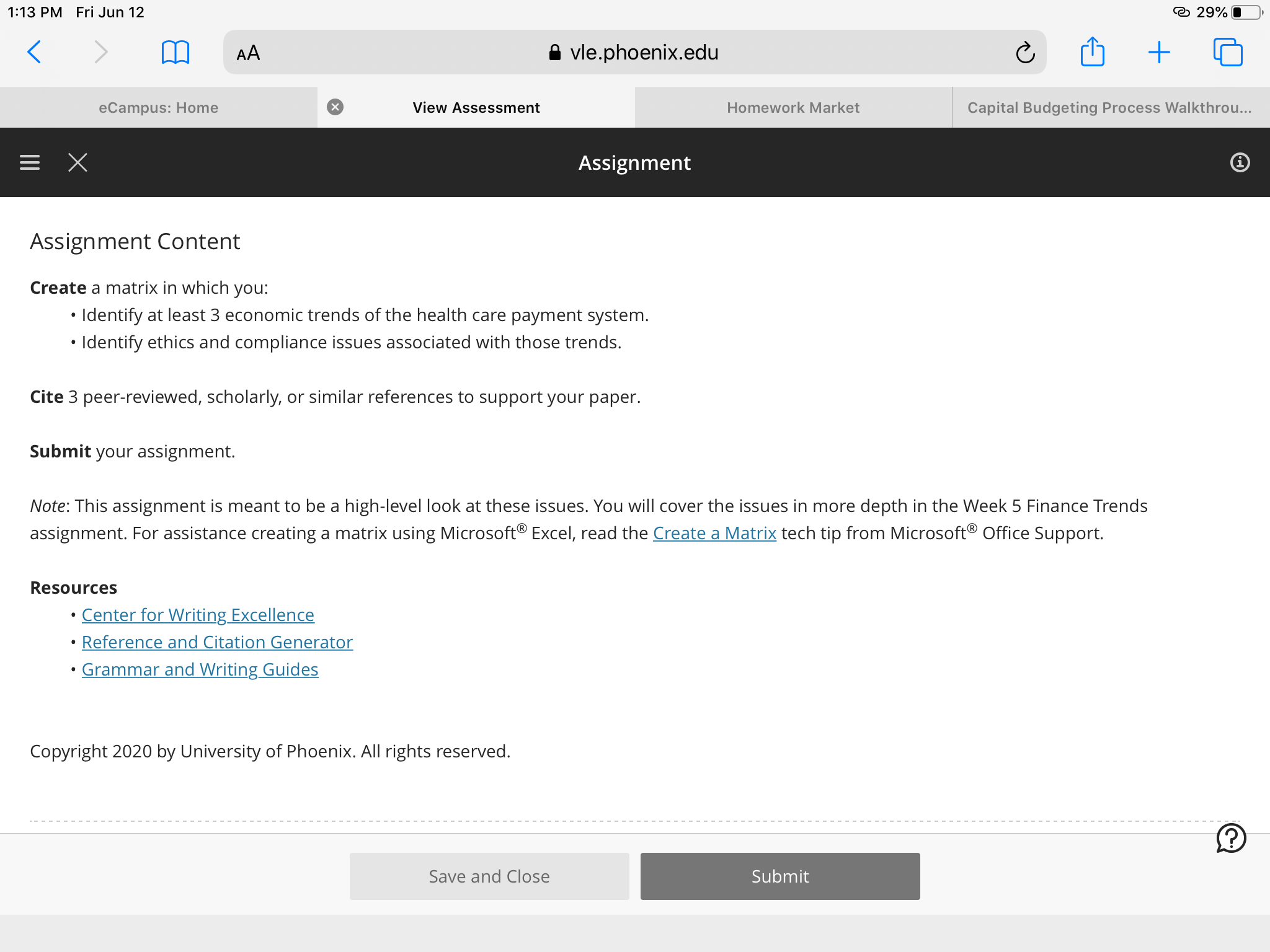Reload the page with the refresh icon
This screenshot has width=1270, height=952.
(1025, 53)
